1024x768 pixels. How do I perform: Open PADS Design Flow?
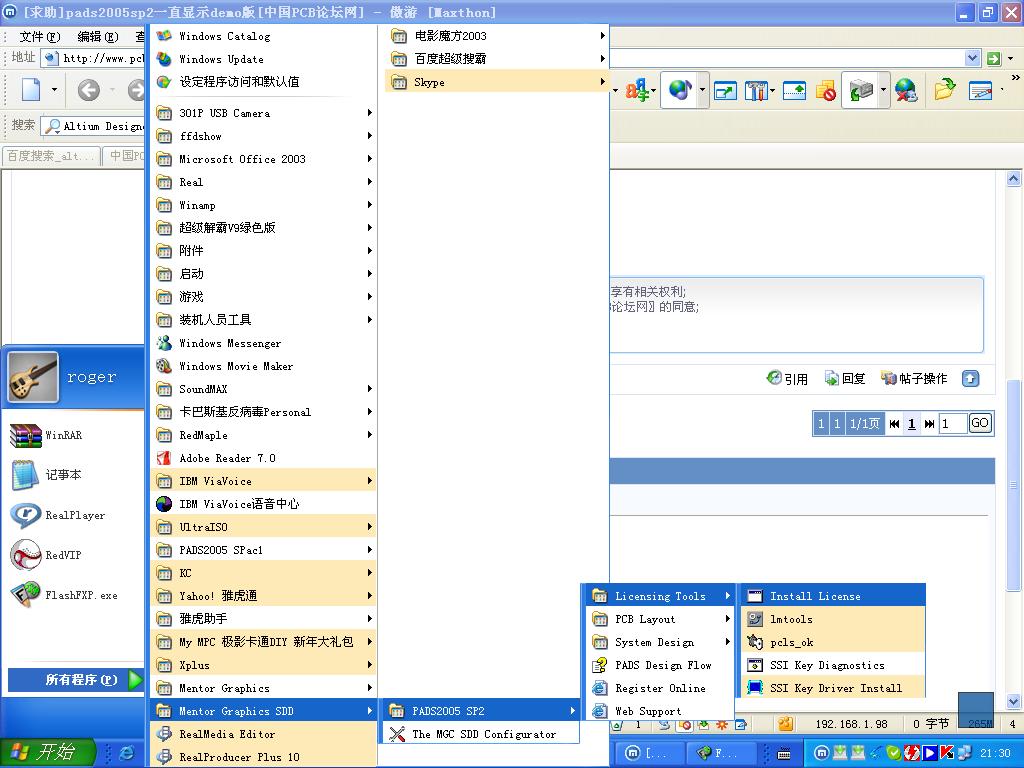[x=660, y=665]
